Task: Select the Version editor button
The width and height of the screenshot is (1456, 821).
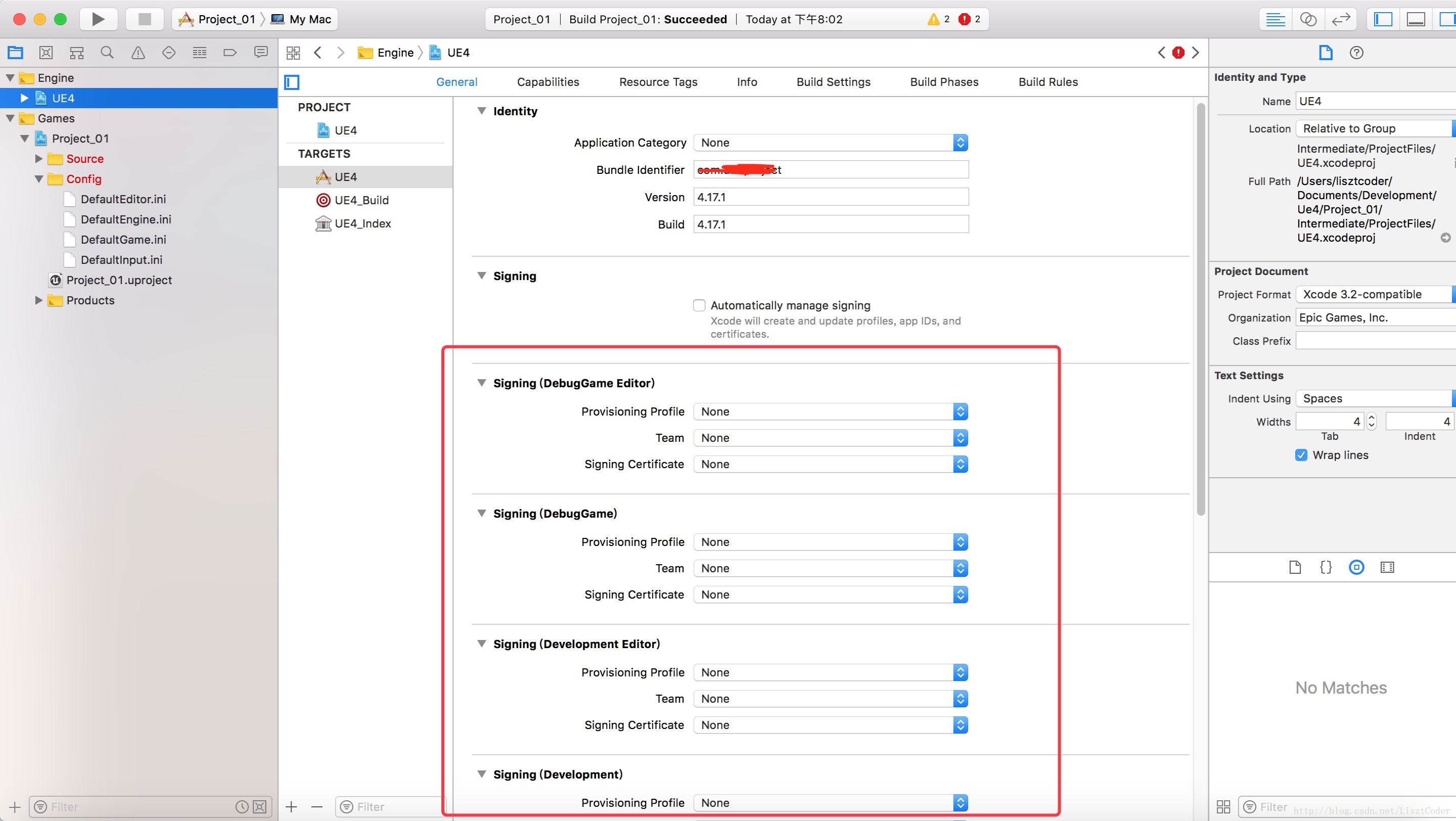Action: point(1341,19)
